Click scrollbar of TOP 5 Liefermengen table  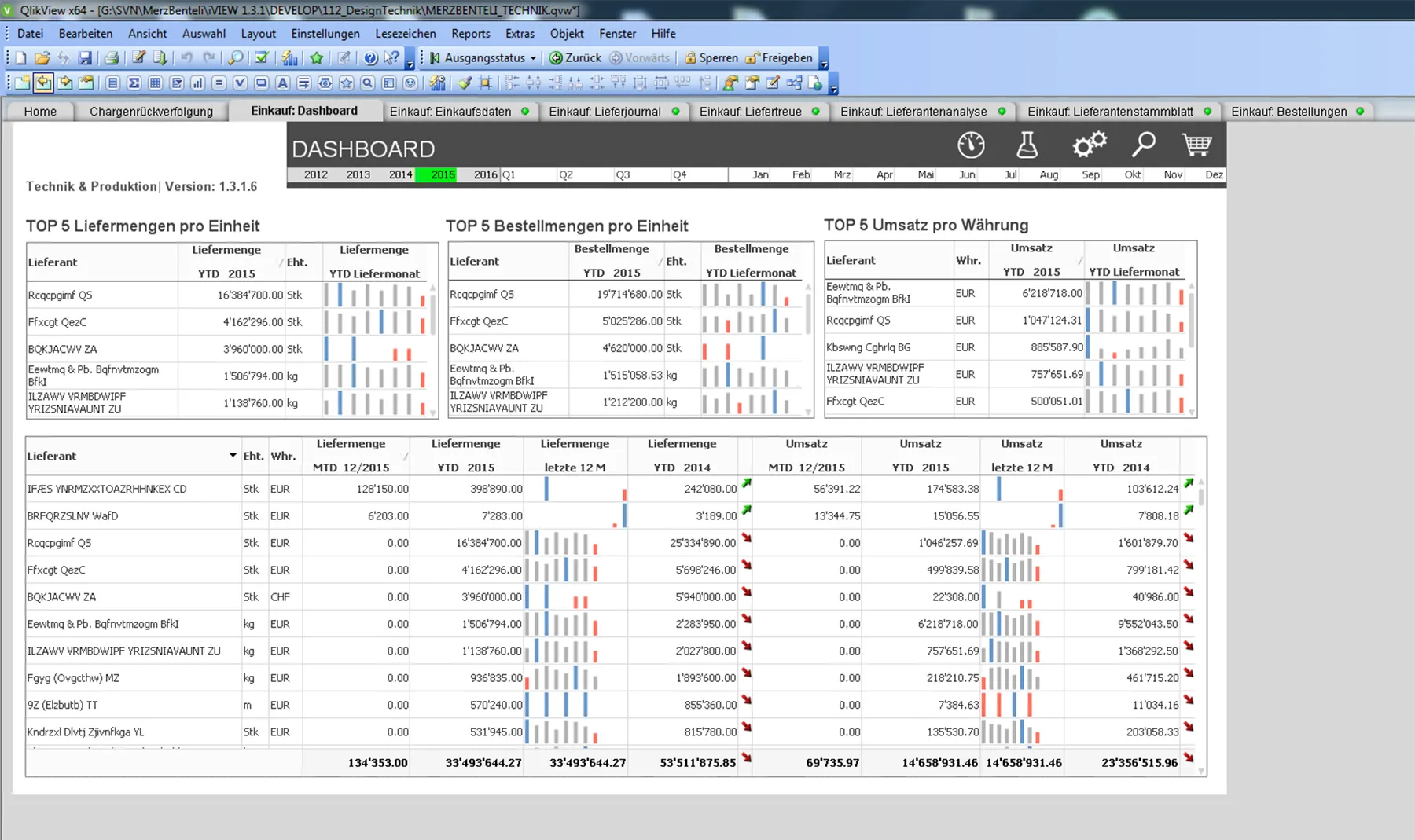433,350
